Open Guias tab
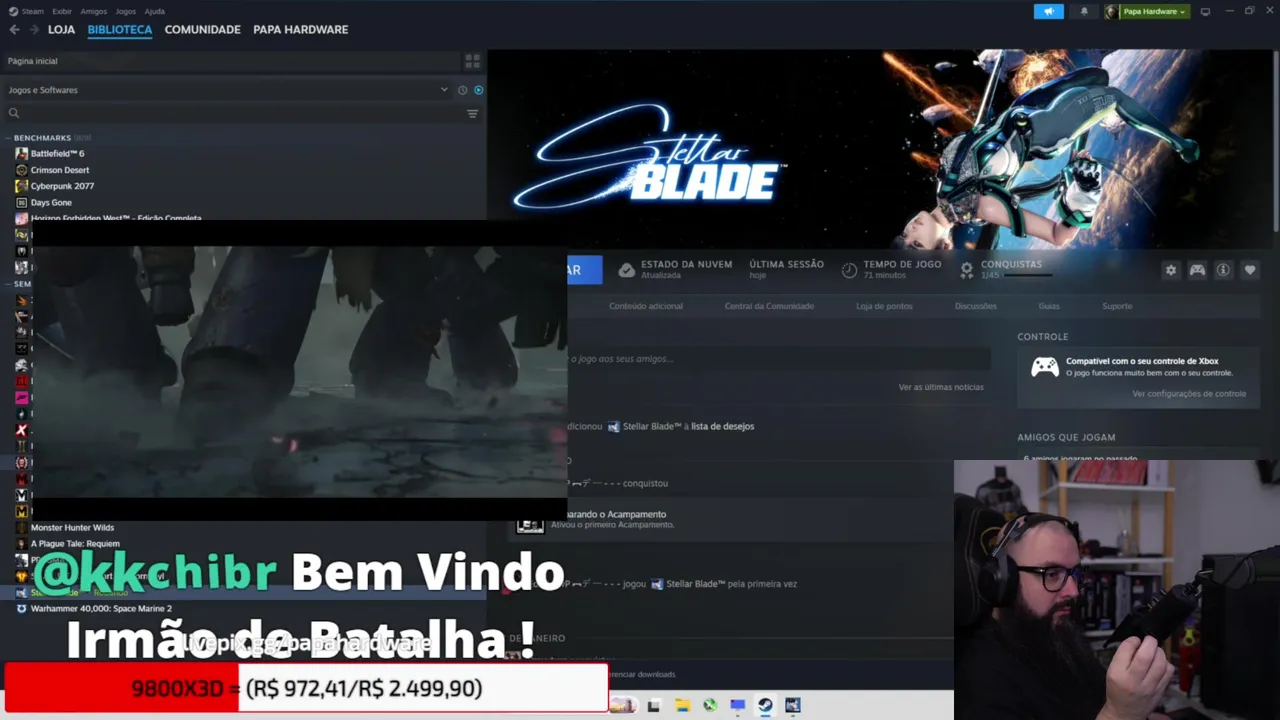Viewport: 1280px width, 720px height. click(x=1049, y=306)
